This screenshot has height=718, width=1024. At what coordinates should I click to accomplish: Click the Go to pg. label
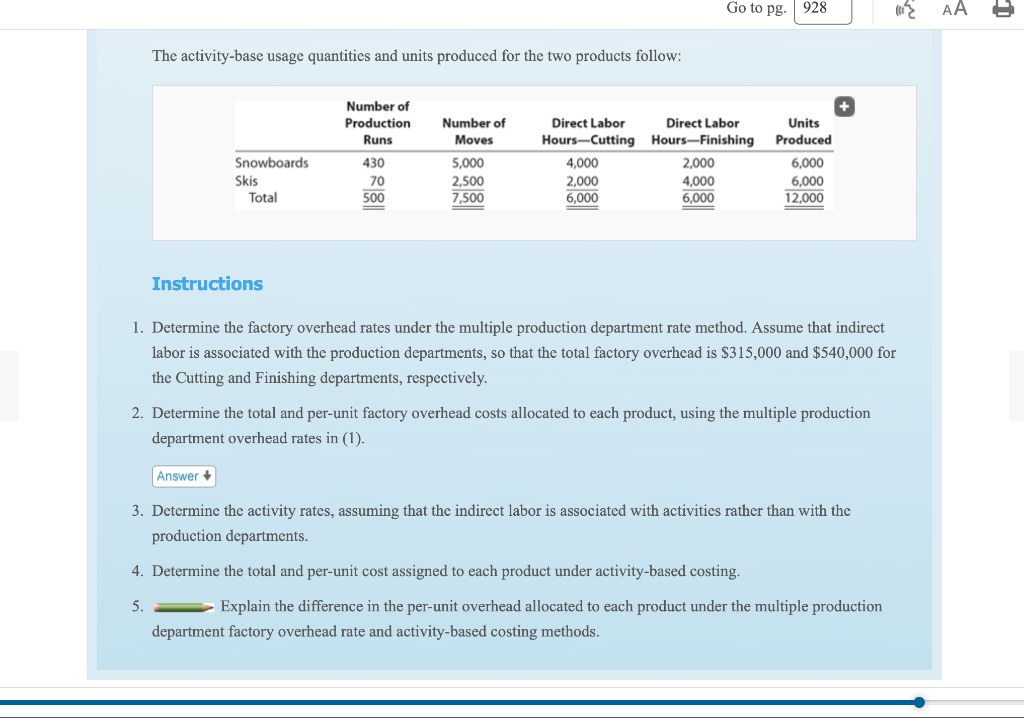click(x=756, y=8)
